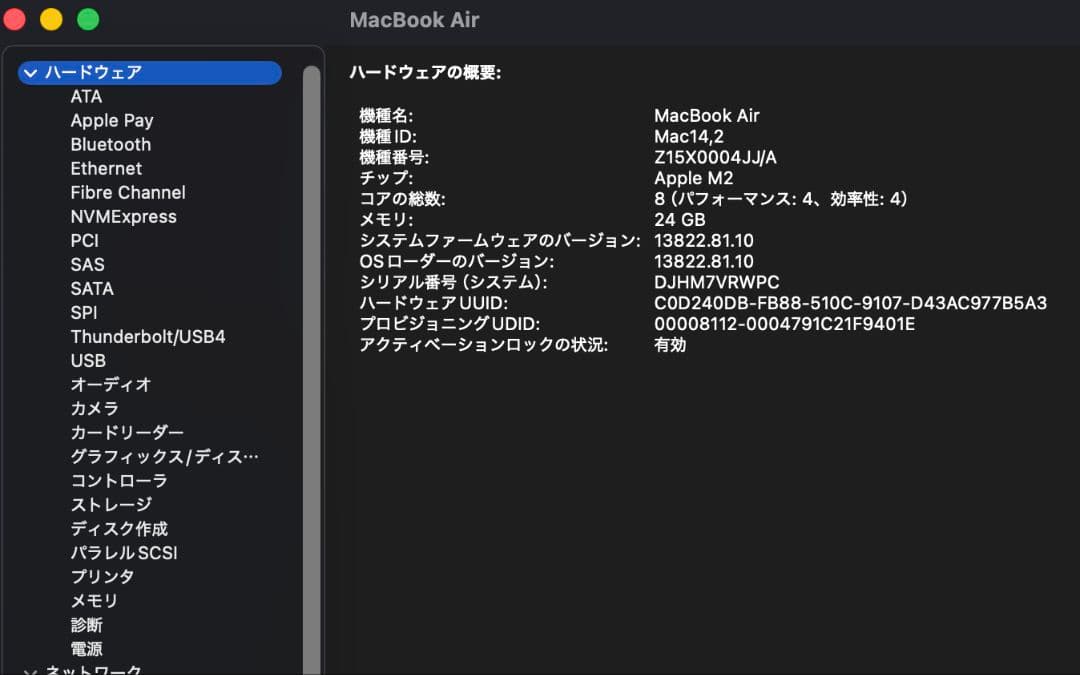1080x675 pixels.
Task: Select オーディオ in the sidebar
Action: (x=110, y=384)
